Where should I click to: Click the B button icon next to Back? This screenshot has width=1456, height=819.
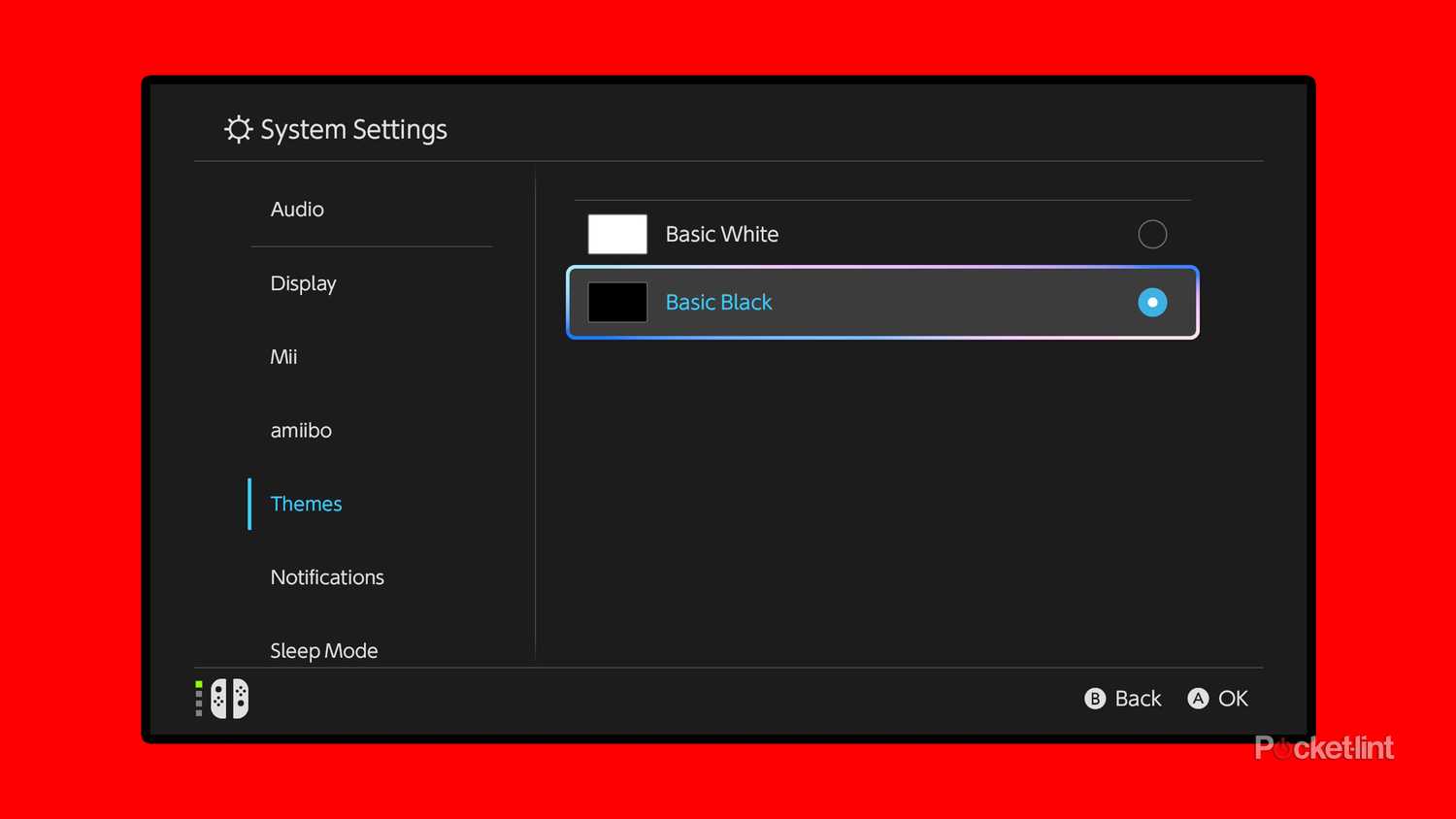coord(1095,698)
